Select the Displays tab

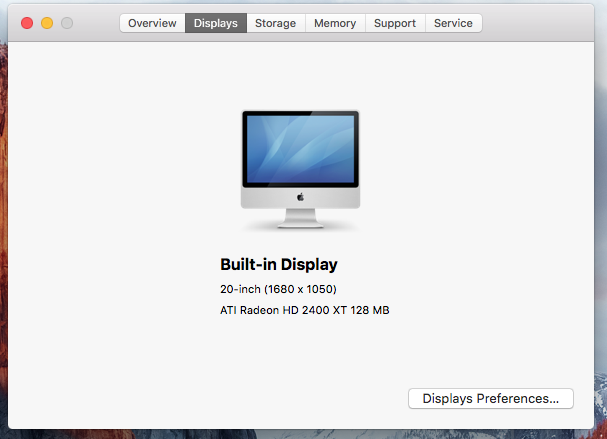(x=216, y=23)
